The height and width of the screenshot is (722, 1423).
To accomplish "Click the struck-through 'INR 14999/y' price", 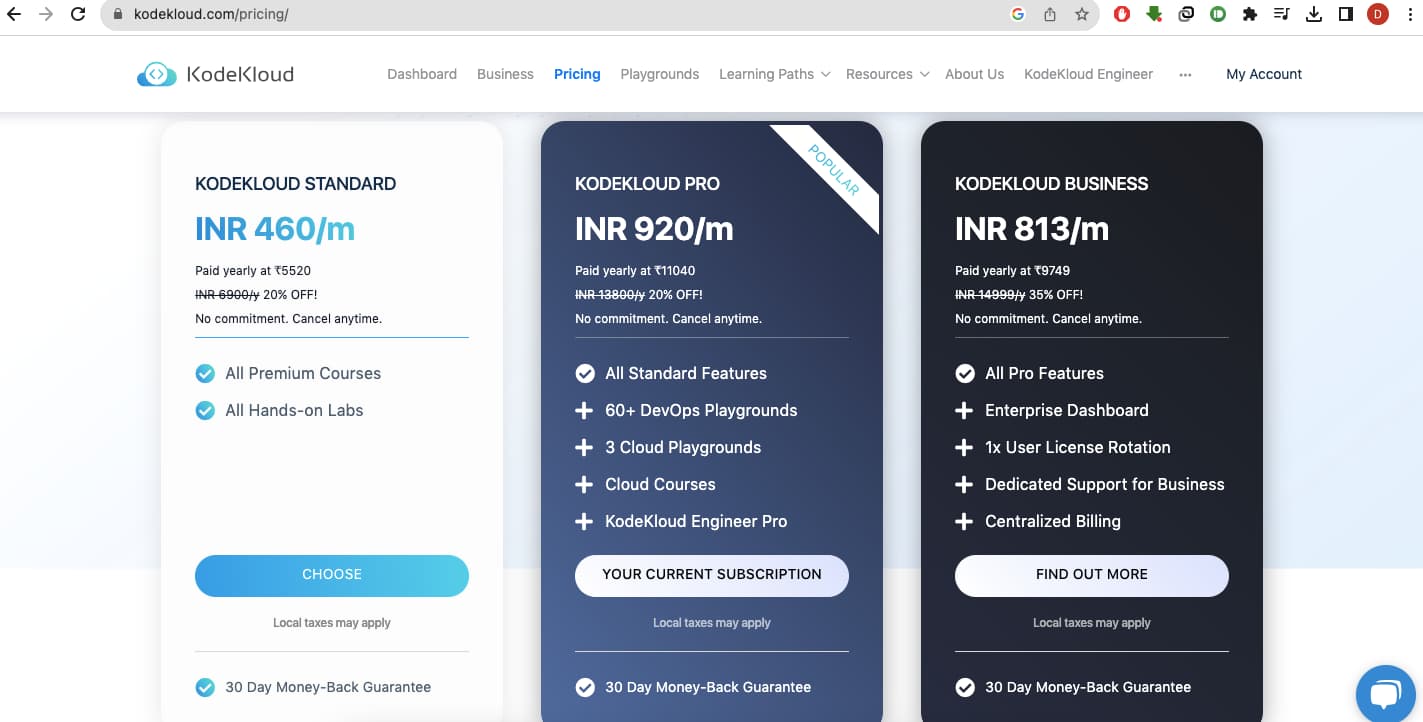I will click(990, 295).
